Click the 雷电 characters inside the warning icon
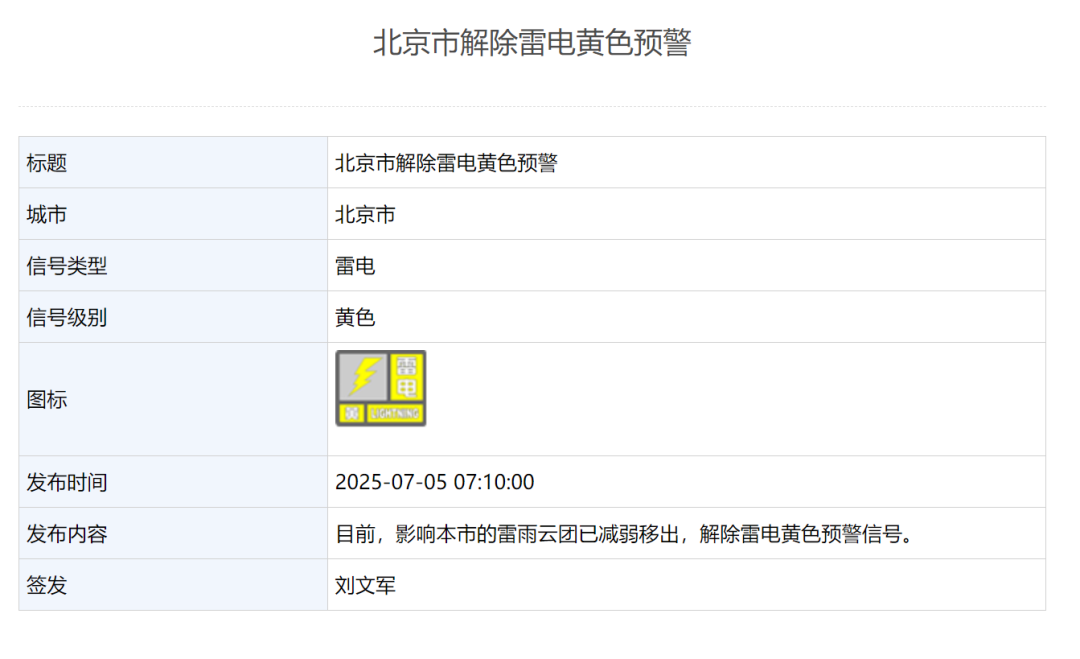 [406, 376]
